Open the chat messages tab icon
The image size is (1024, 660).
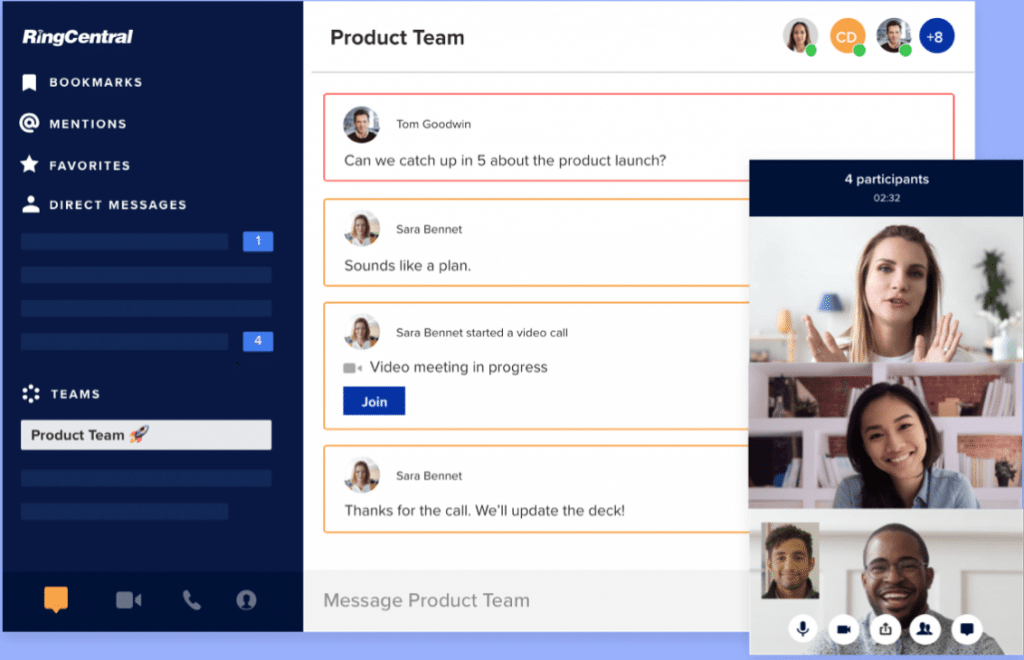tap(56, 600)
